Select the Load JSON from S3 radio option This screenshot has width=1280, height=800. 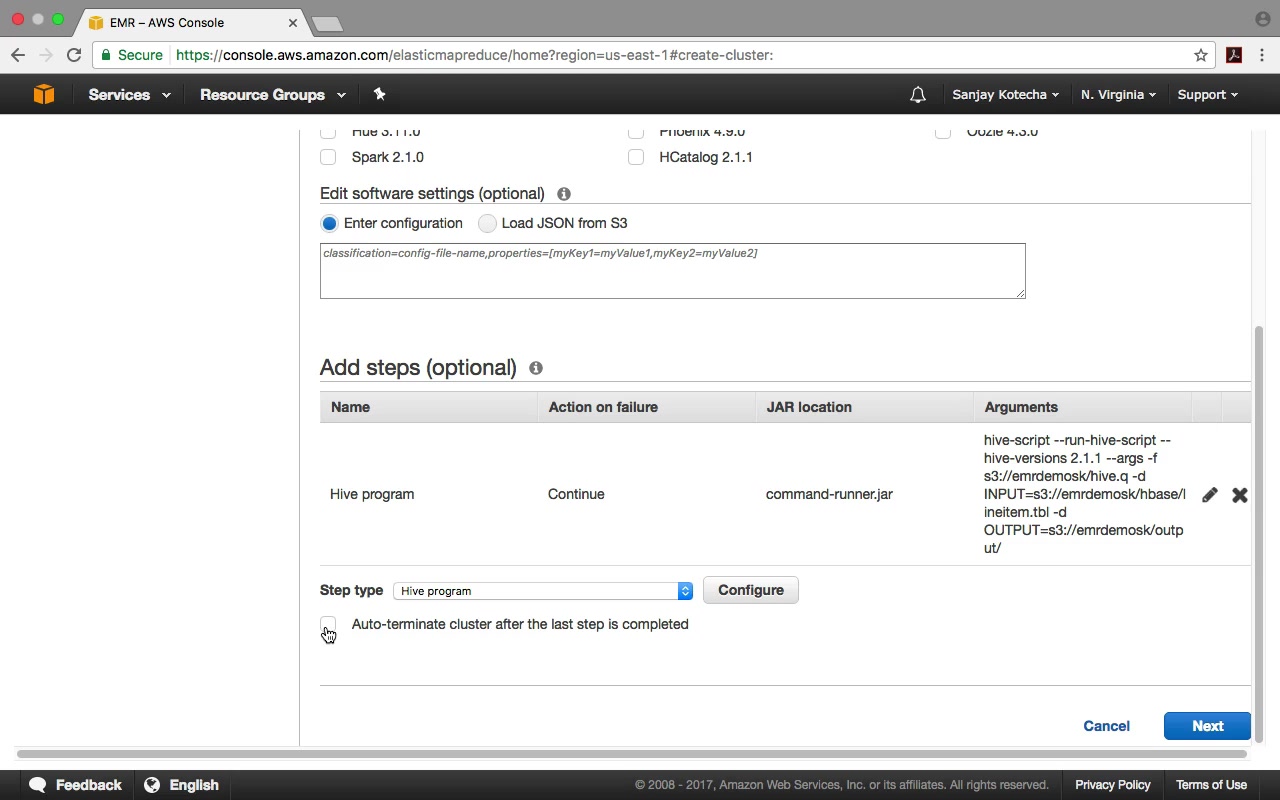pos(487,223)
